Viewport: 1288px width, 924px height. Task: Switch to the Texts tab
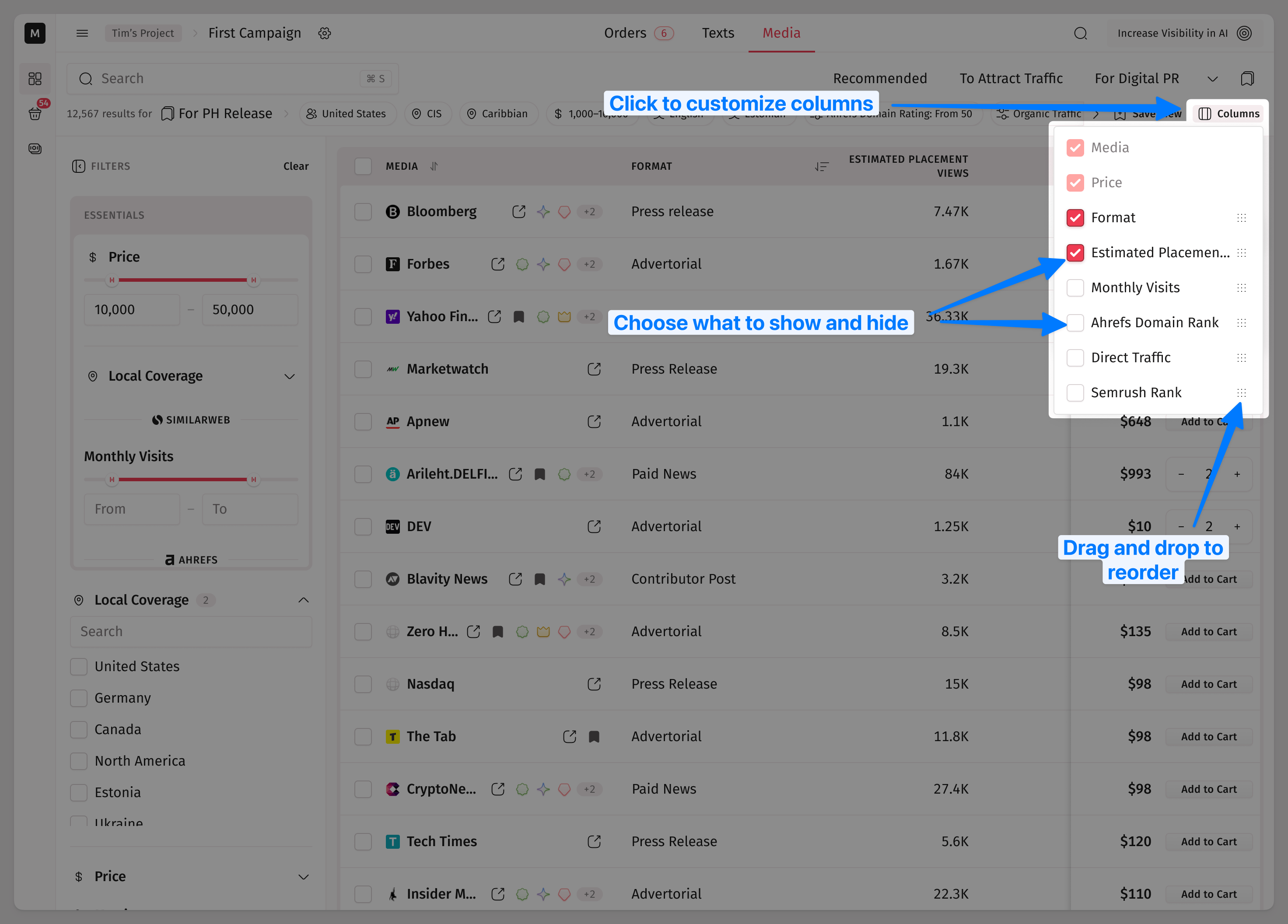[x=718, y=34]
